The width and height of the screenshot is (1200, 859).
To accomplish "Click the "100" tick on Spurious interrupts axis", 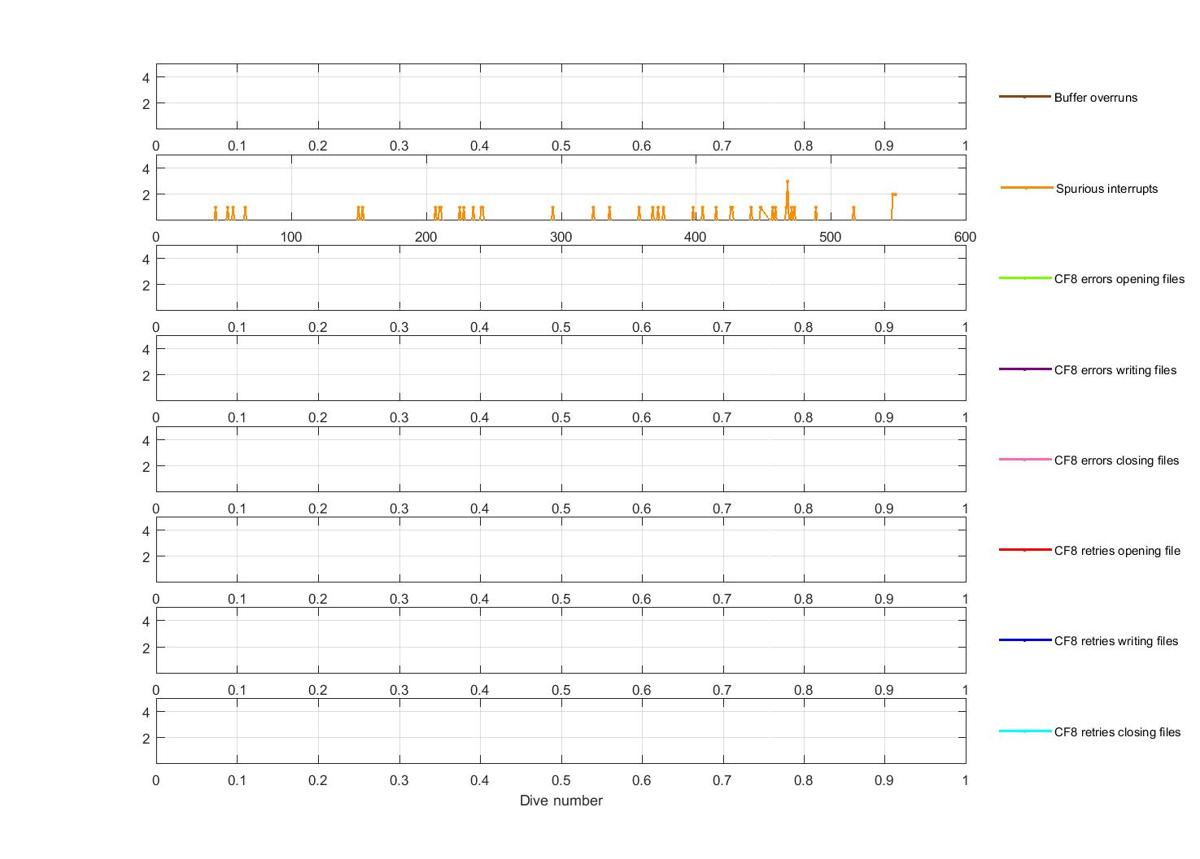I will coord(291,237).
